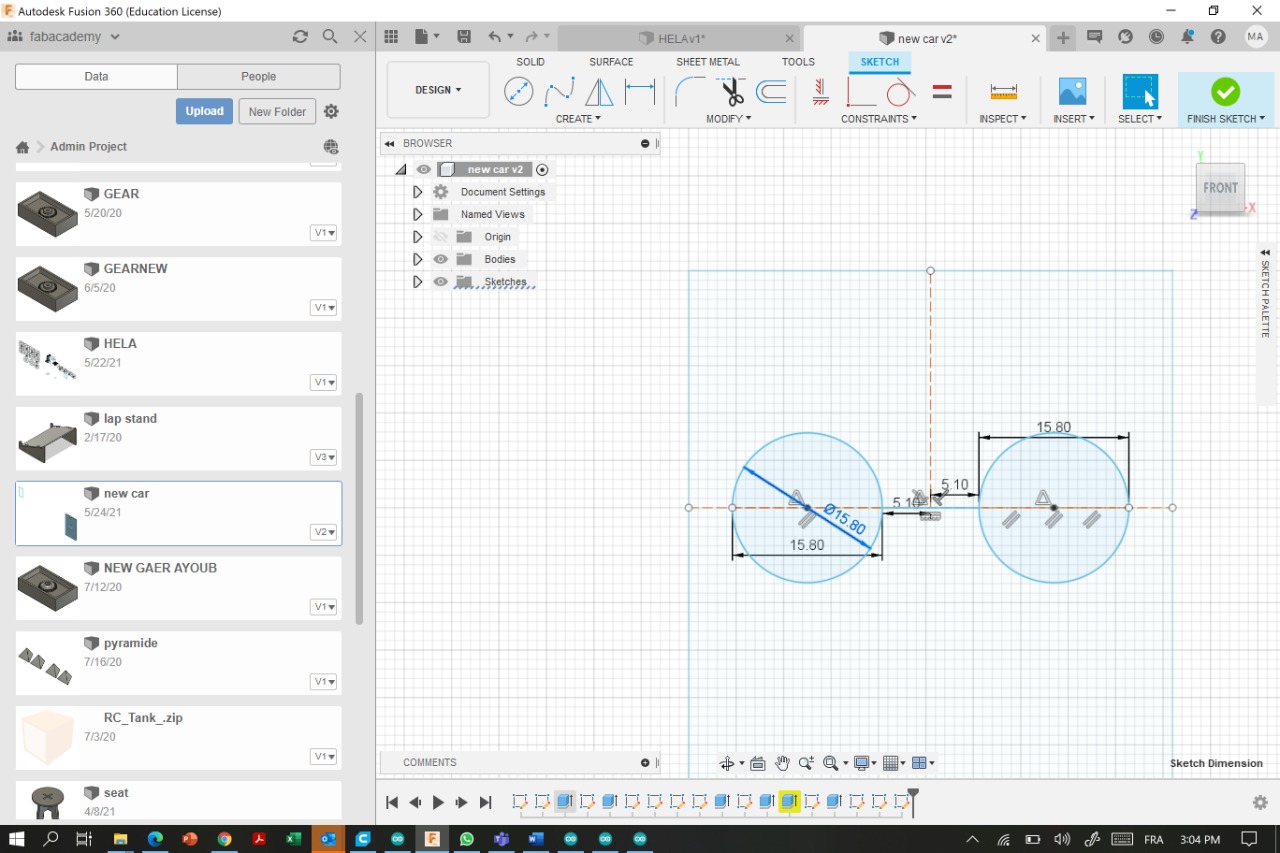
Task: Click the yellow highlighted timeline feature
Action: coord(789,802)
